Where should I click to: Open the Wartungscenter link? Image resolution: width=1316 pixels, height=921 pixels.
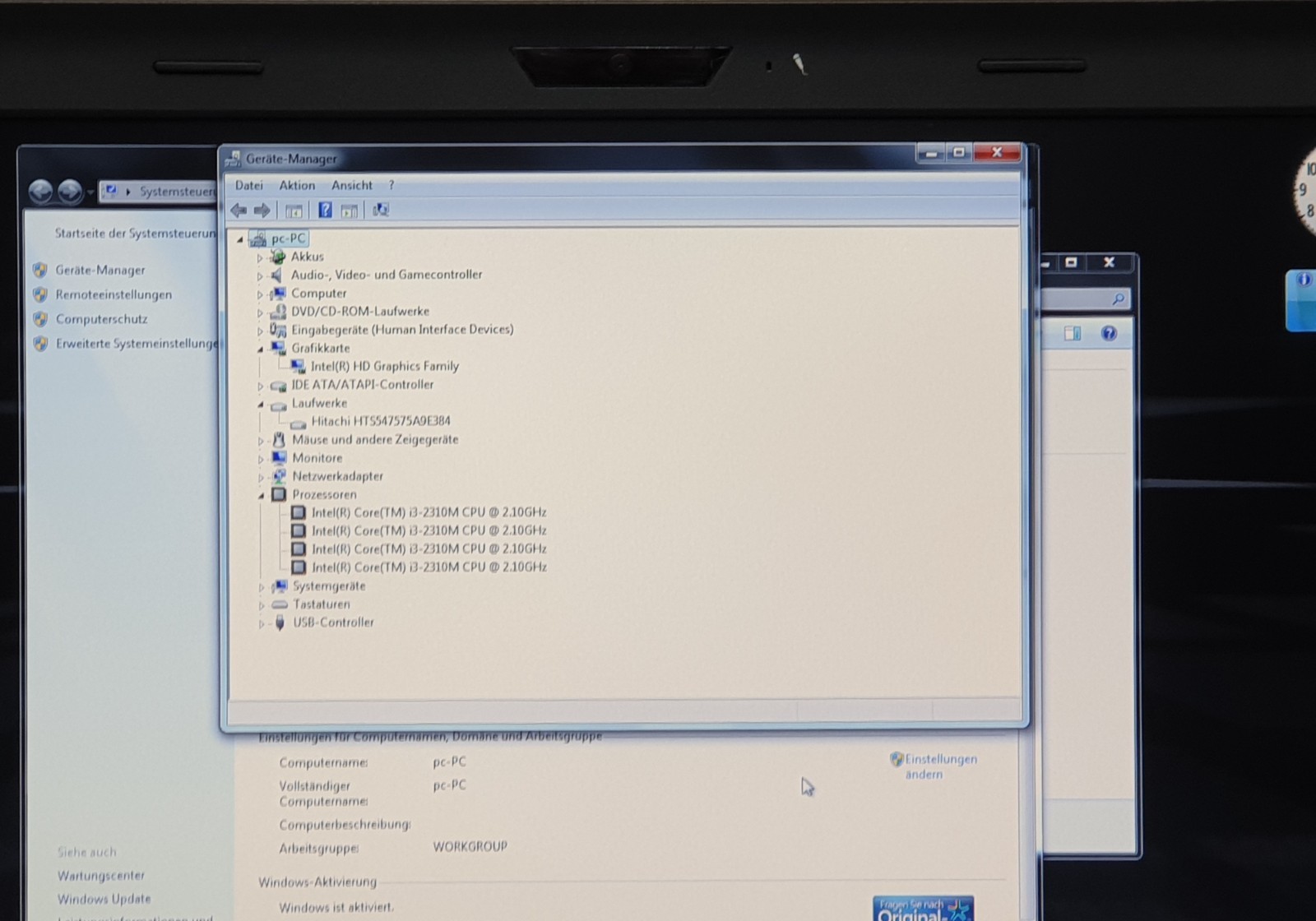click(x=100, y=876)
